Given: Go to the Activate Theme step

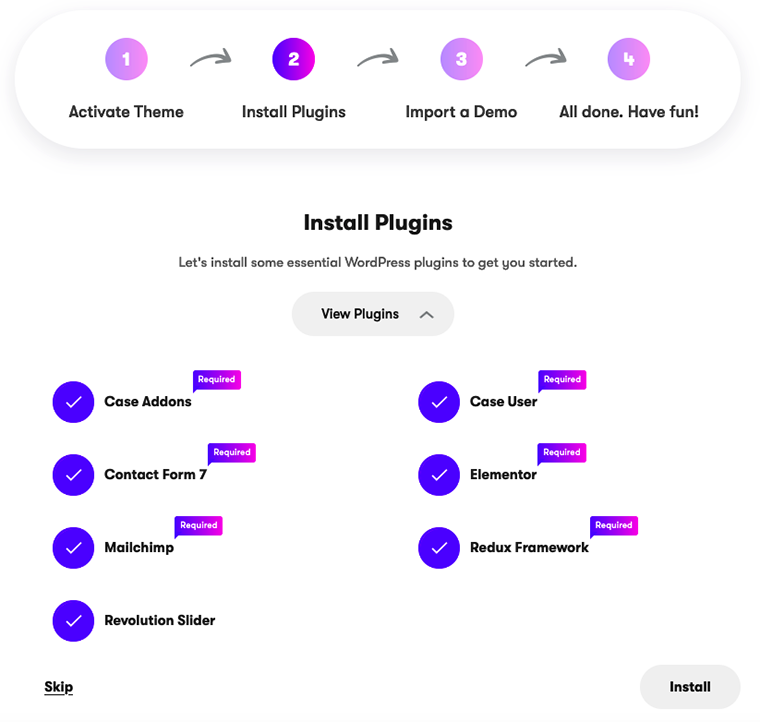Looking at the screenshot, I should click(126, 112).
